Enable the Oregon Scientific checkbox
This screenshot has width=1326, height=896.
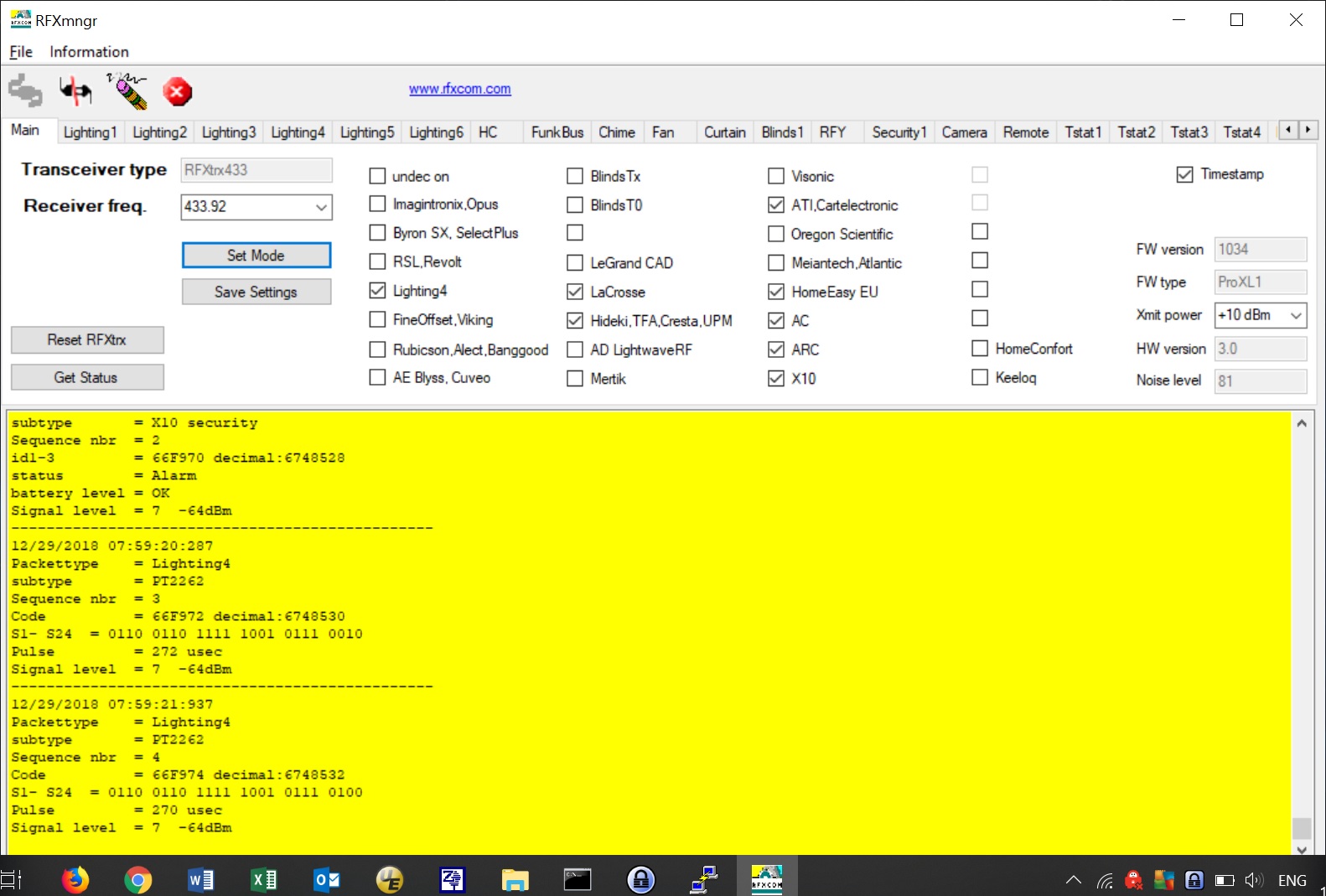776,234
